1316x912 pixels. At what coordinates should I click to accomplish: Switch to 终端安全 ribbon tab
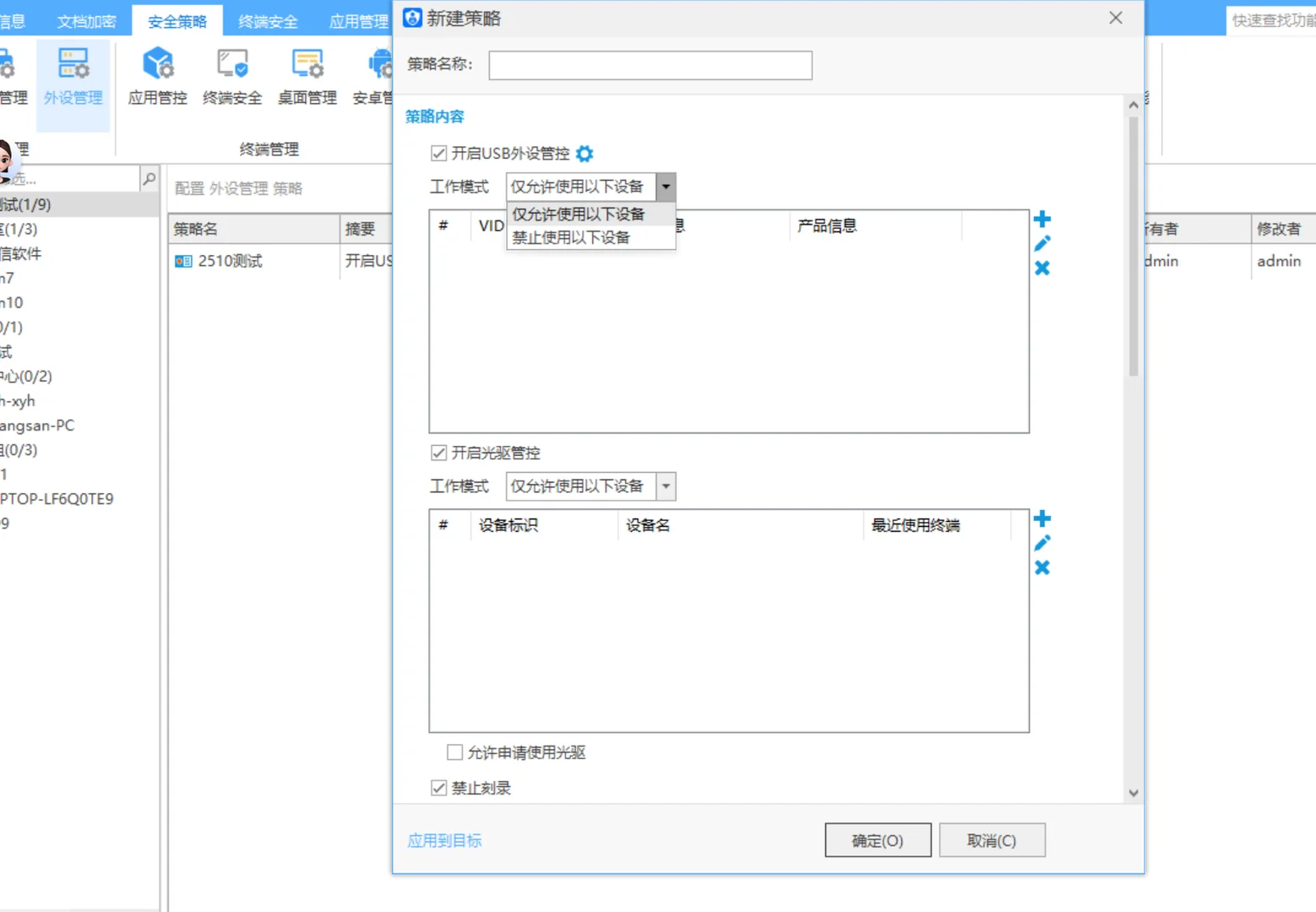point(268,21)
